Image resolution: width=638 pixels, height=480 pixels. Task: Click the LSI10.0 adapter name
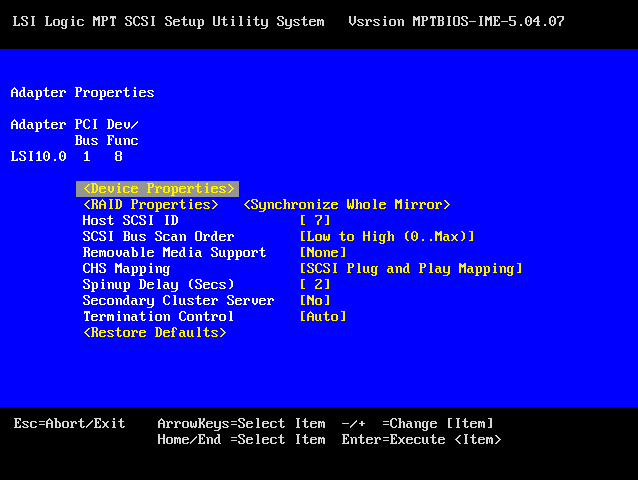pyautogui.click(x=38, y=157)
